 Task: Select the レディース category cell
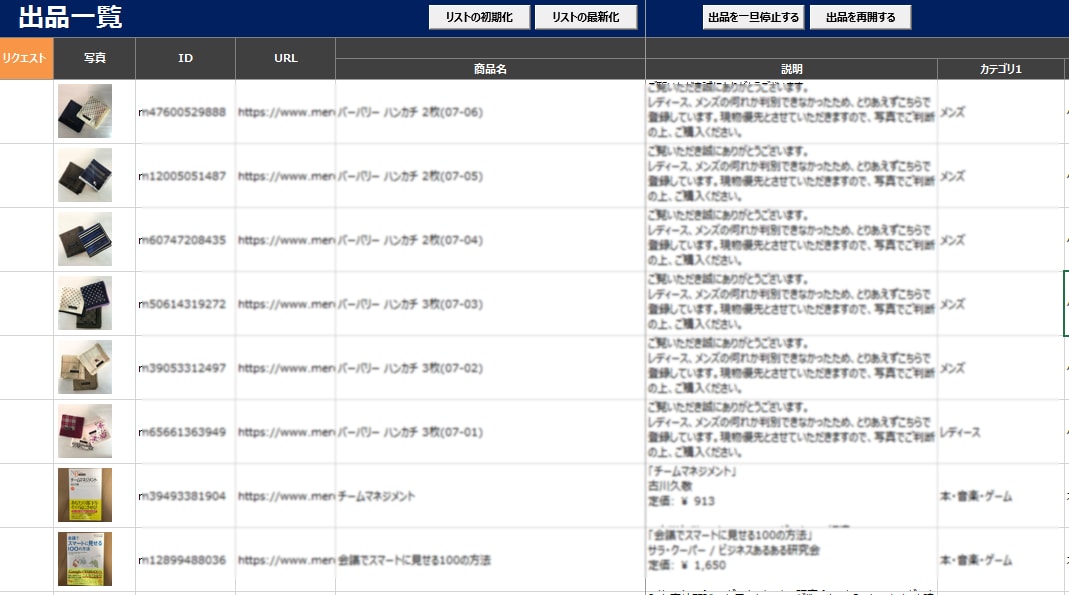(1001, 432)
